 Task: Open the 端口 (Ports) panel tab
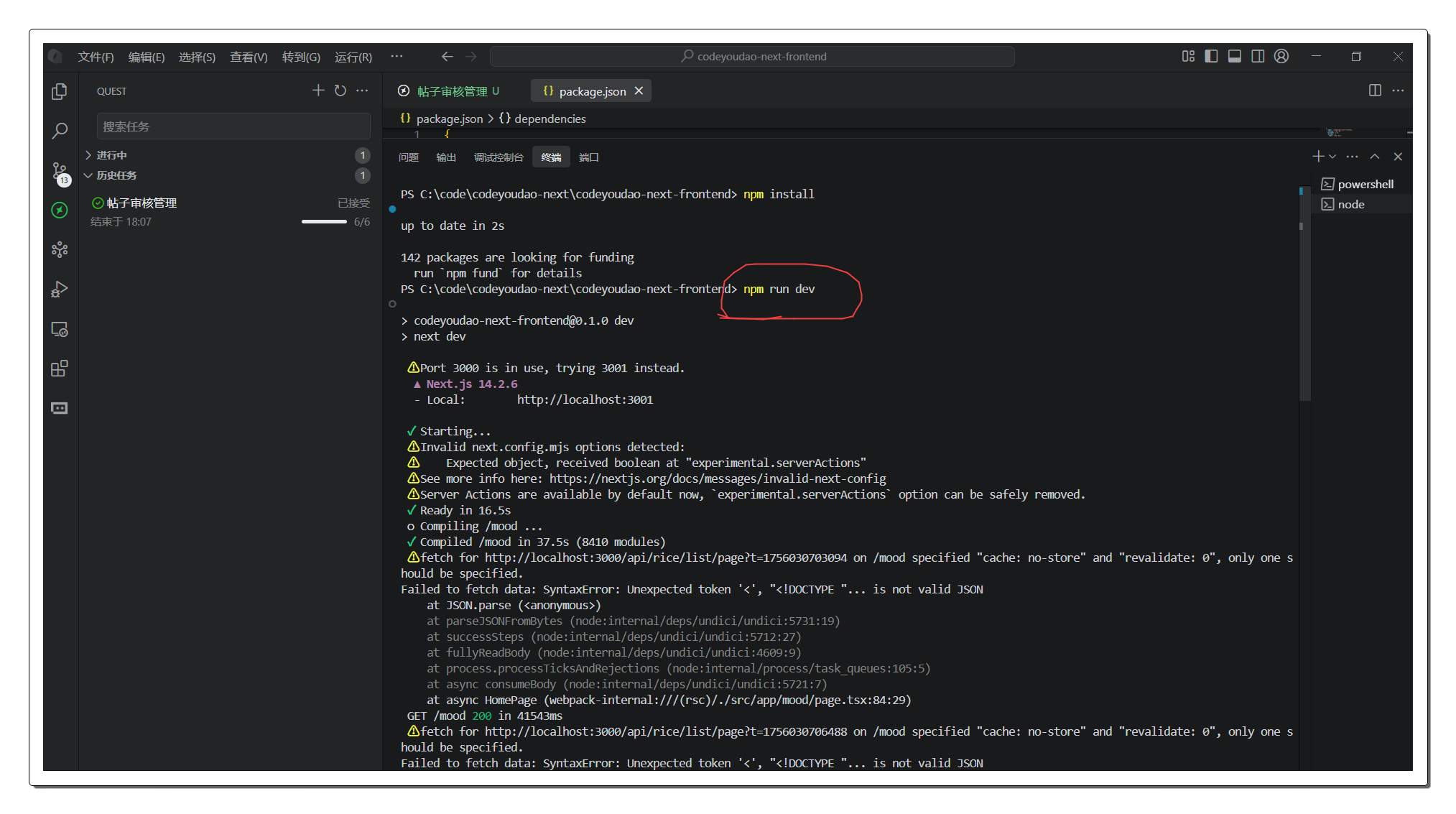point(589,157)
